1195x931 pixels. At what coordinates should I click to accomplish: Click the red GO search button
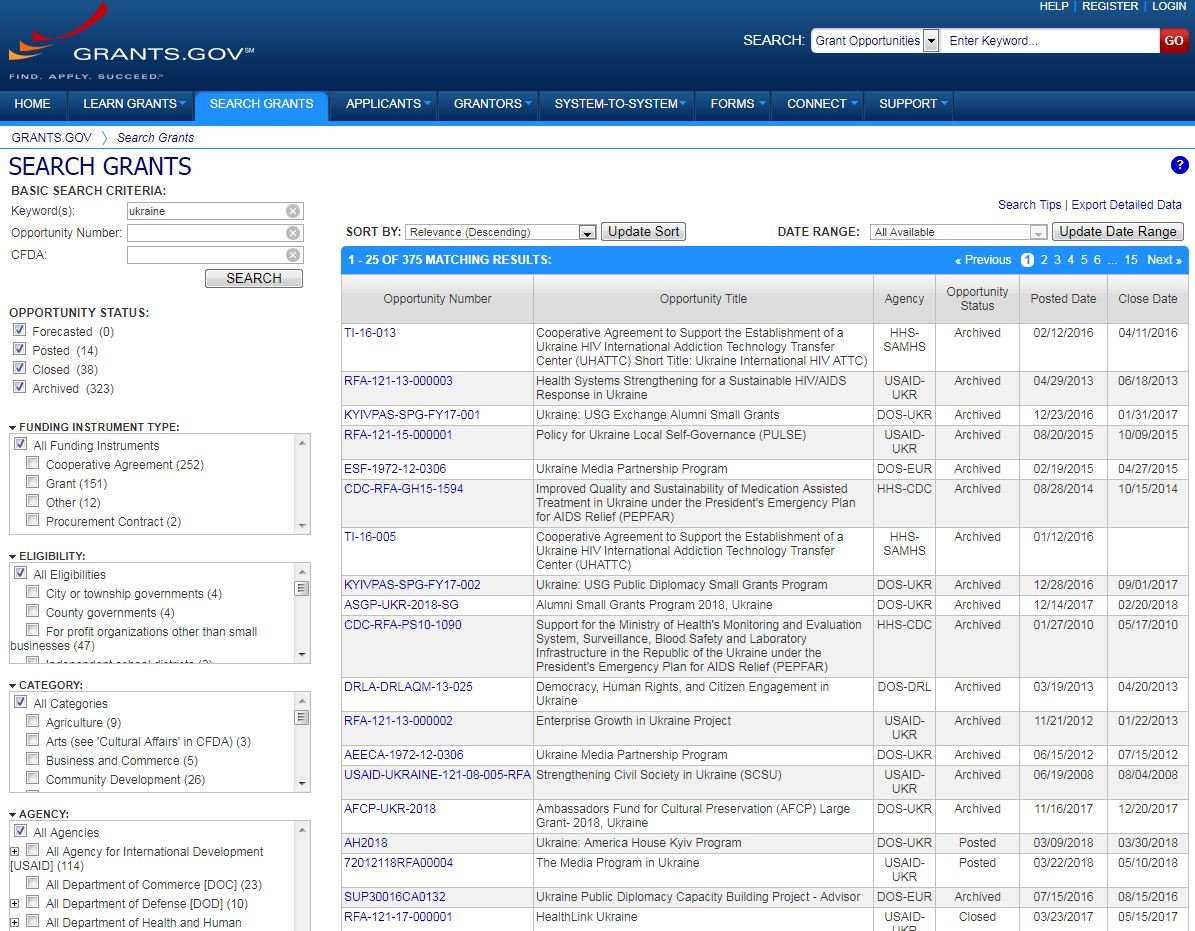(x=1173, y=40)
